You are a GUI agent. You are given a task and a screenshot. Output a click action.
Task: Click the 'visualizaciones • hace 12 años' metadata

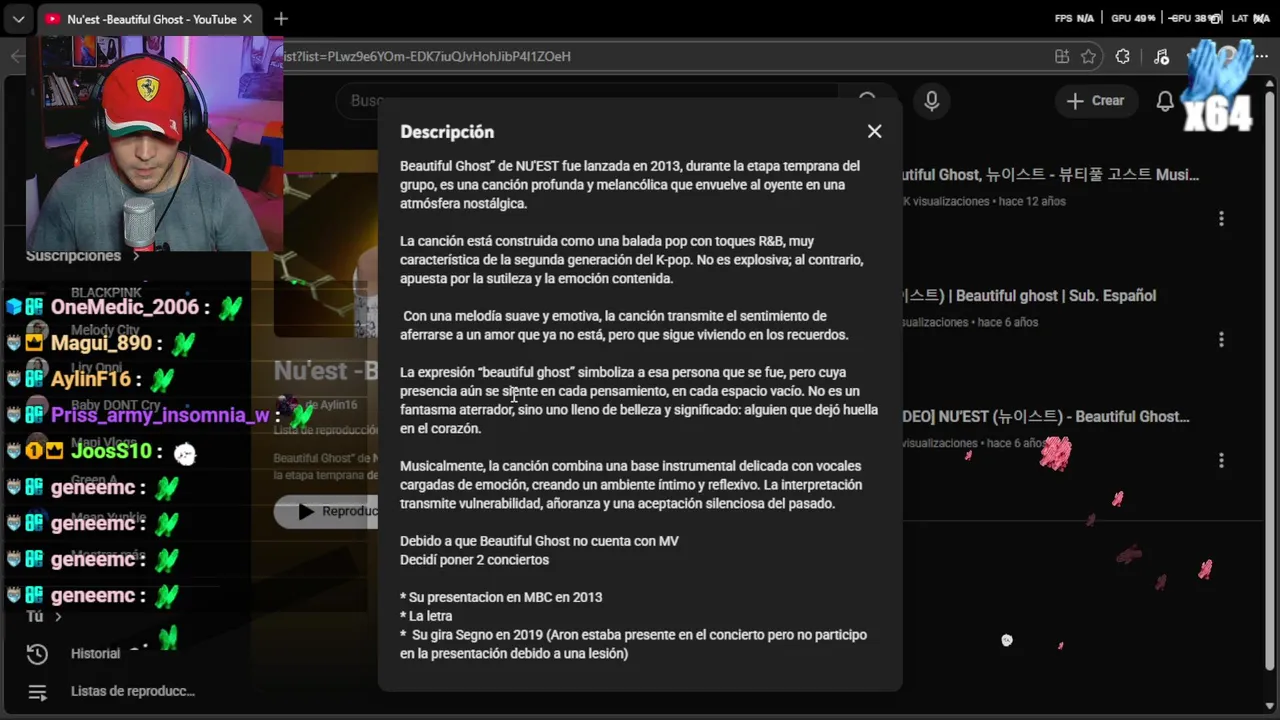click(984, 202)
